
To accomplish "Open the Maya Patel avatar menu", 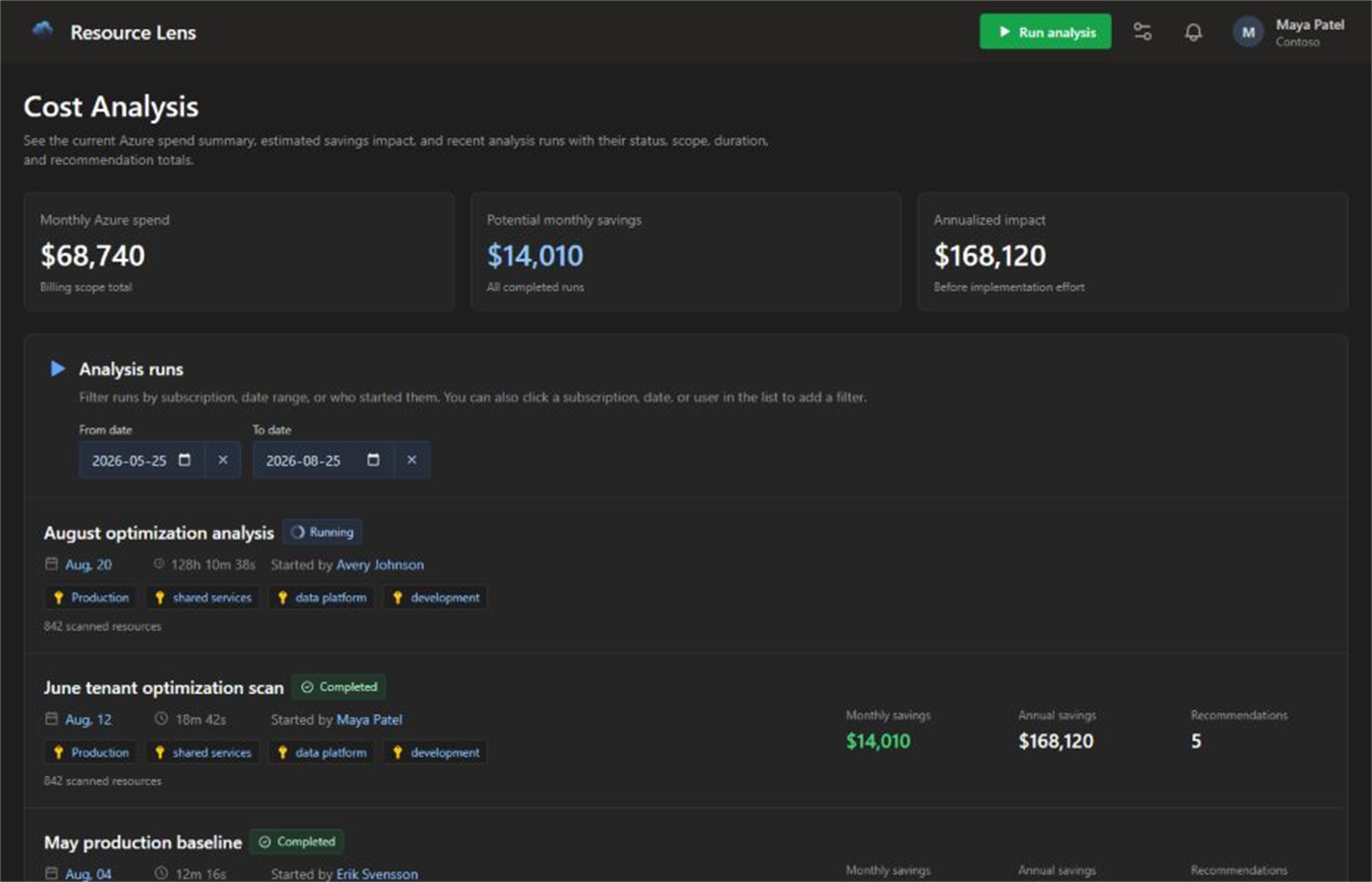I will point(1248,32).
